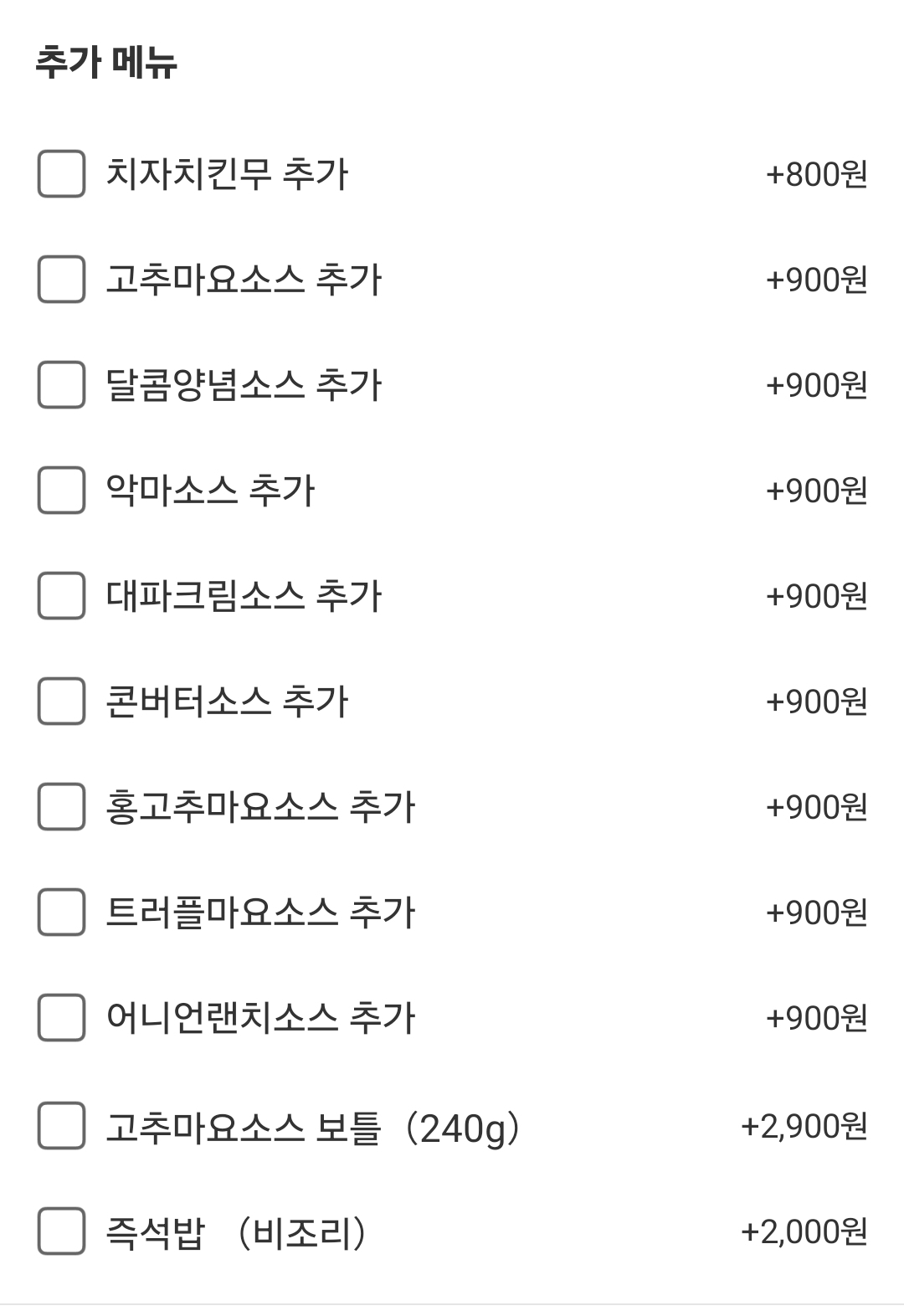The height and width of the screenshot is (1316, 904).
Task: Click the +800원 price for 치자치킨무
Action: pyautogui.click(x=816, y=175)
